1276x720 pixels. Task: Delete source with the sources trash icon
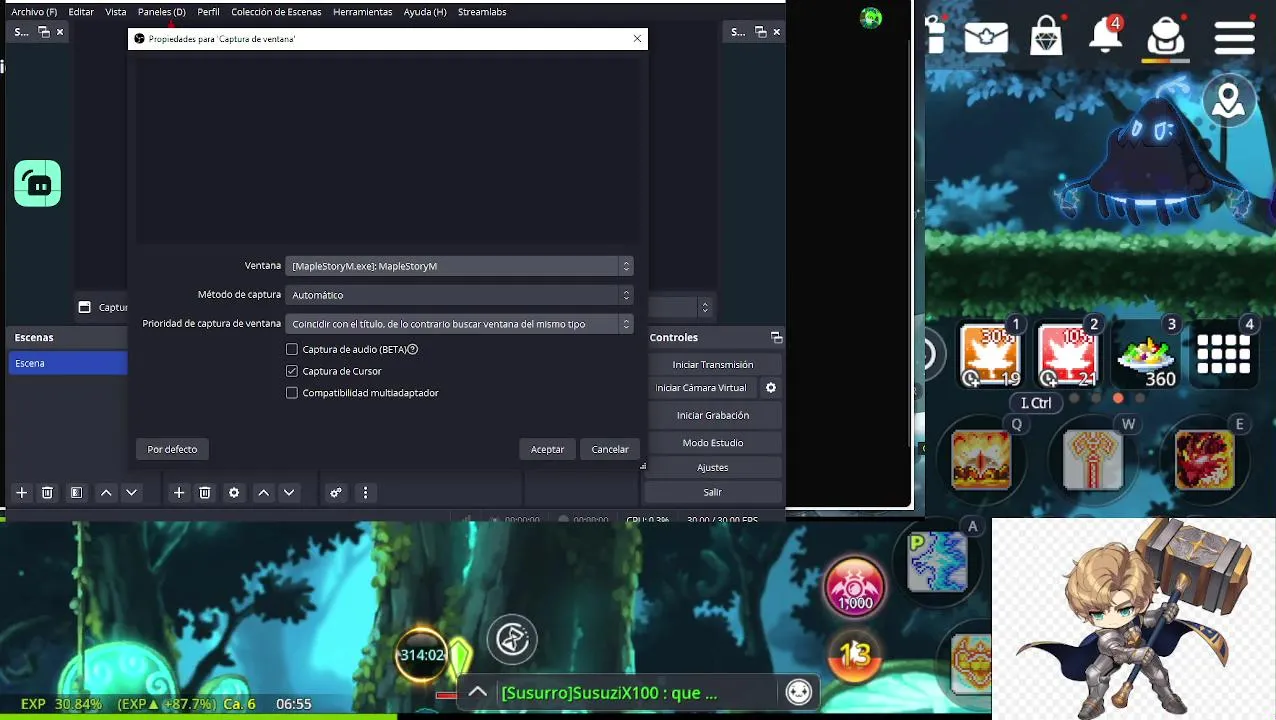205,493
